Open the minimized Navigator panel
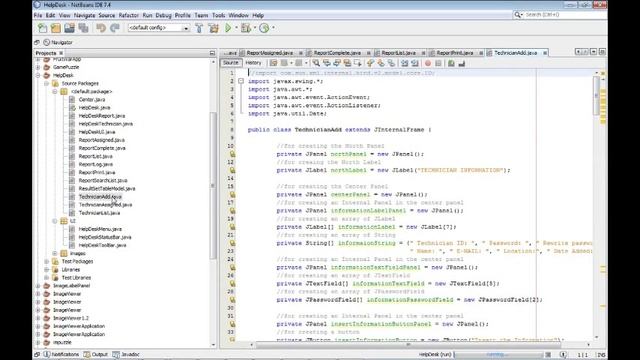This screenshot has height=360, width=640. (58, 42)
